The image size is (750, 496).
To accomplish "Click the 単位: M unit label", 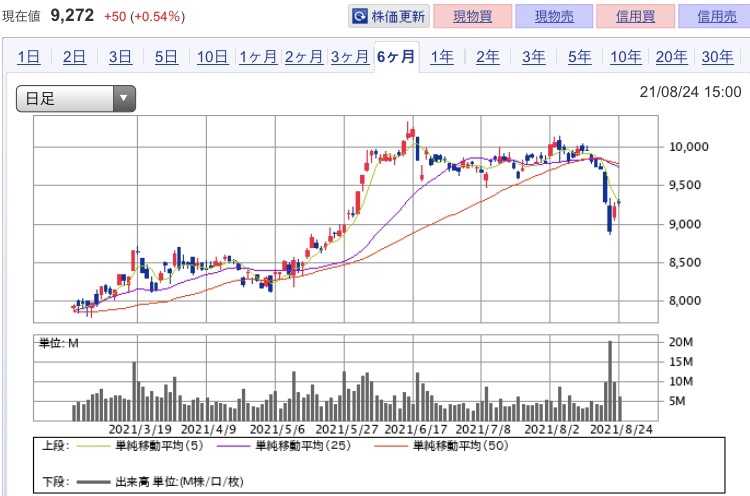I will tap(58, 343).
